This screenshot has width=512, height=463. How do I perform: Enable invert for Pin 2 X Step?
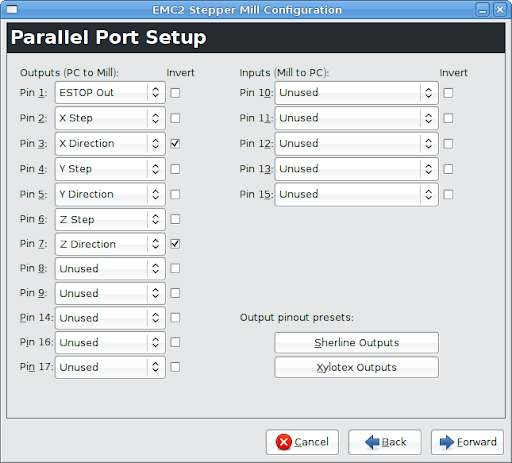pyautogui.click(x=175, y=118)
